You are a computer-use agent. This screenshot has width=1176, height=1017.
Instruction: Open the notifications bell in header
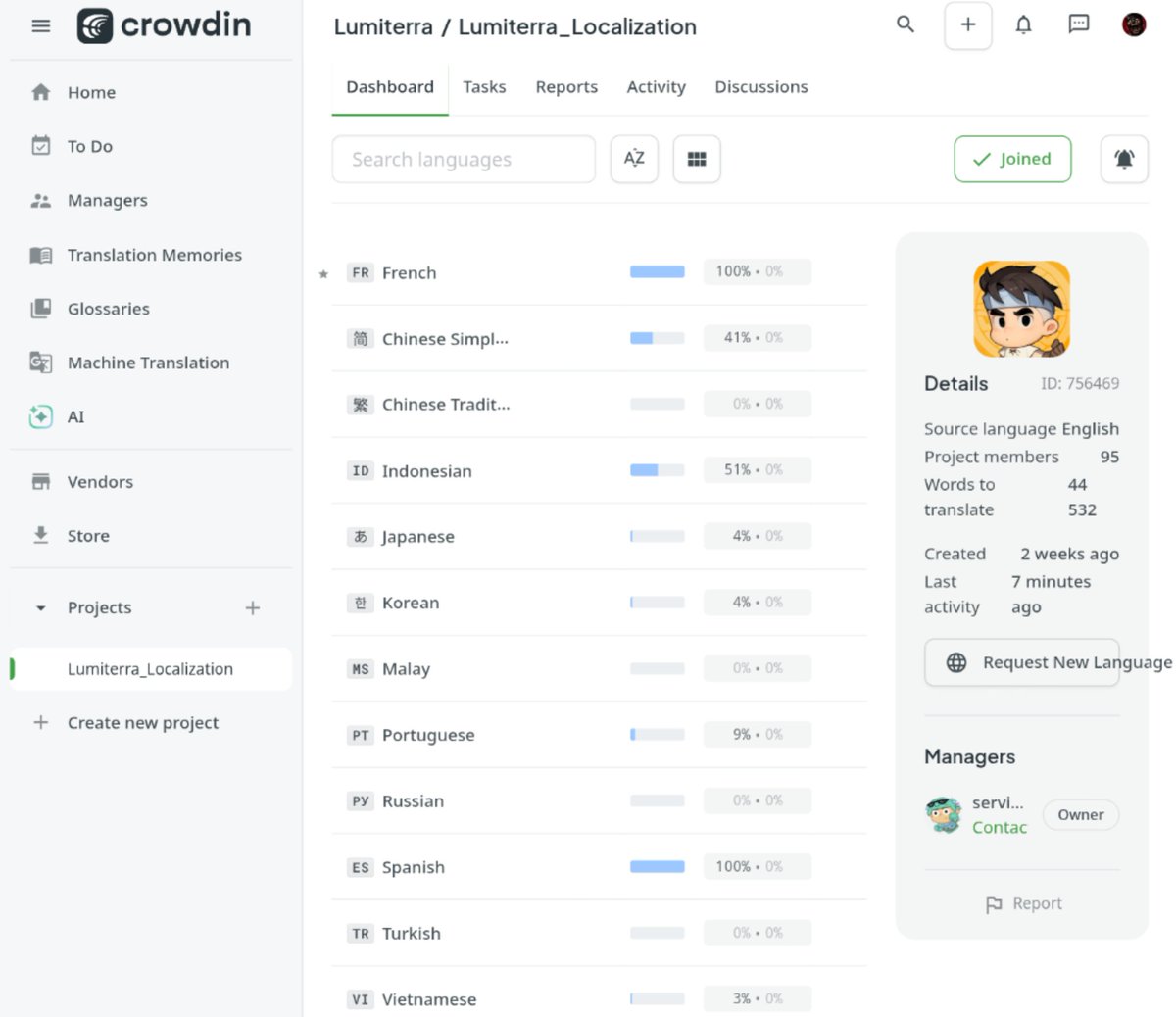(1023, 24)
